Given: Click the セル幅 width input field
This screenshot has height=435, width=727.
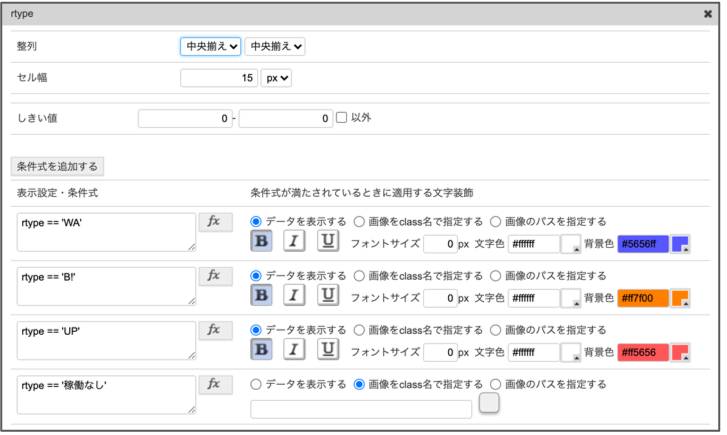Looking at the screenshot, I should pos(218,78).
